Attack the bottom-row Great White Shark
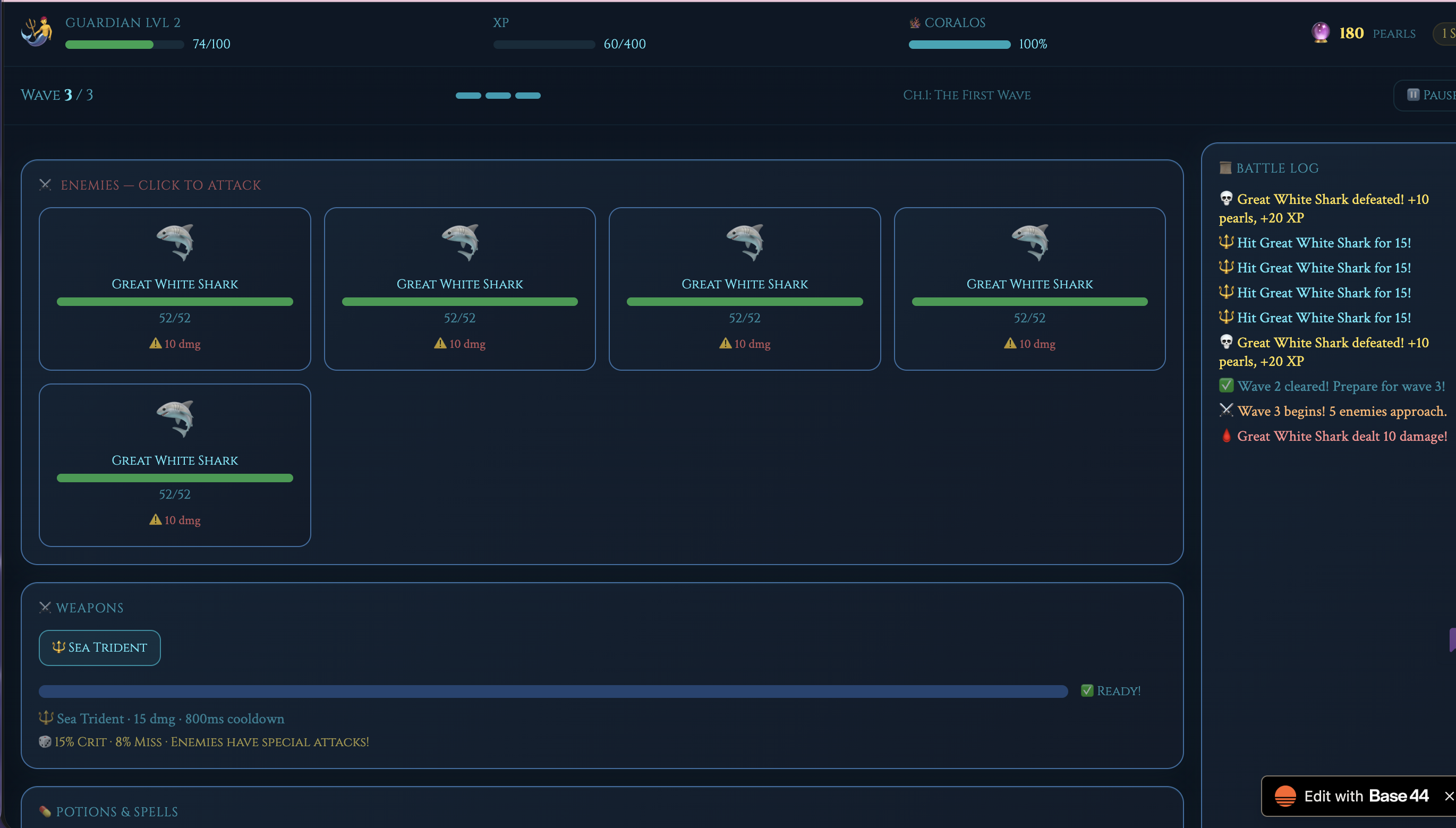 pos(175,465)
